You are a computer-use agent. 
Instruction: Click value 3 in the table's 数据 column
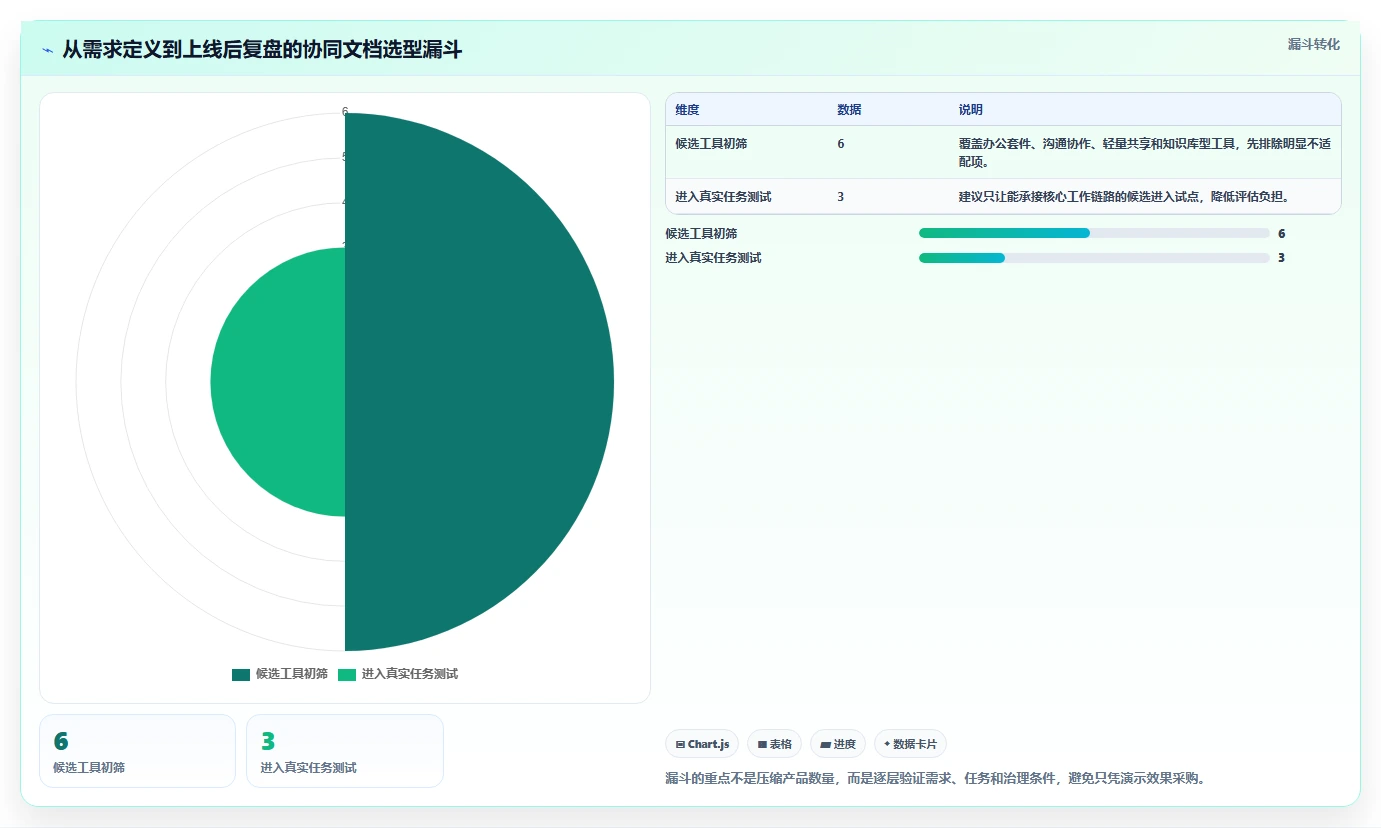pos(841,197)
